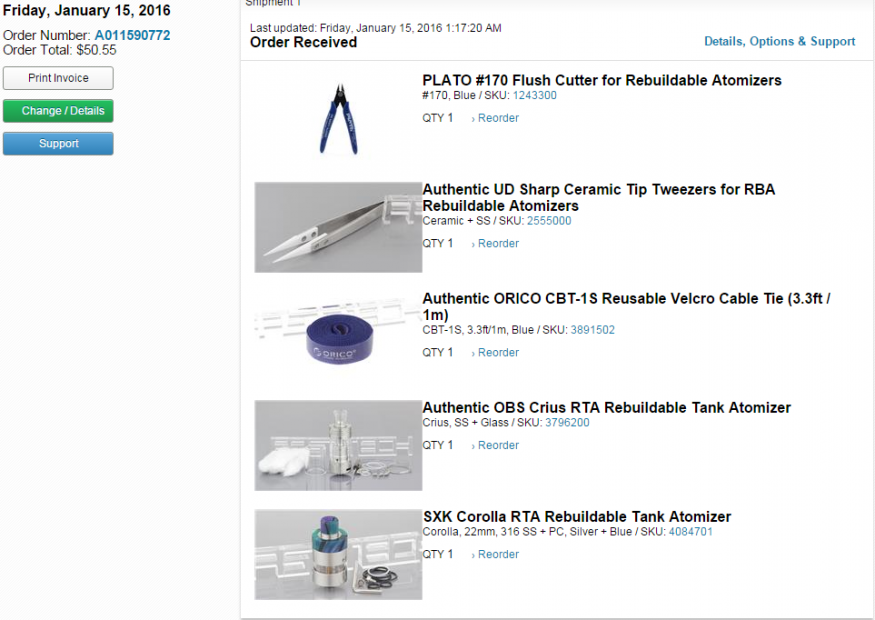The height and width of the screenshot is (620, 875).
Task: Reorder the ORICO Velcro Cable Tie
Action: [x=495, y=352]
